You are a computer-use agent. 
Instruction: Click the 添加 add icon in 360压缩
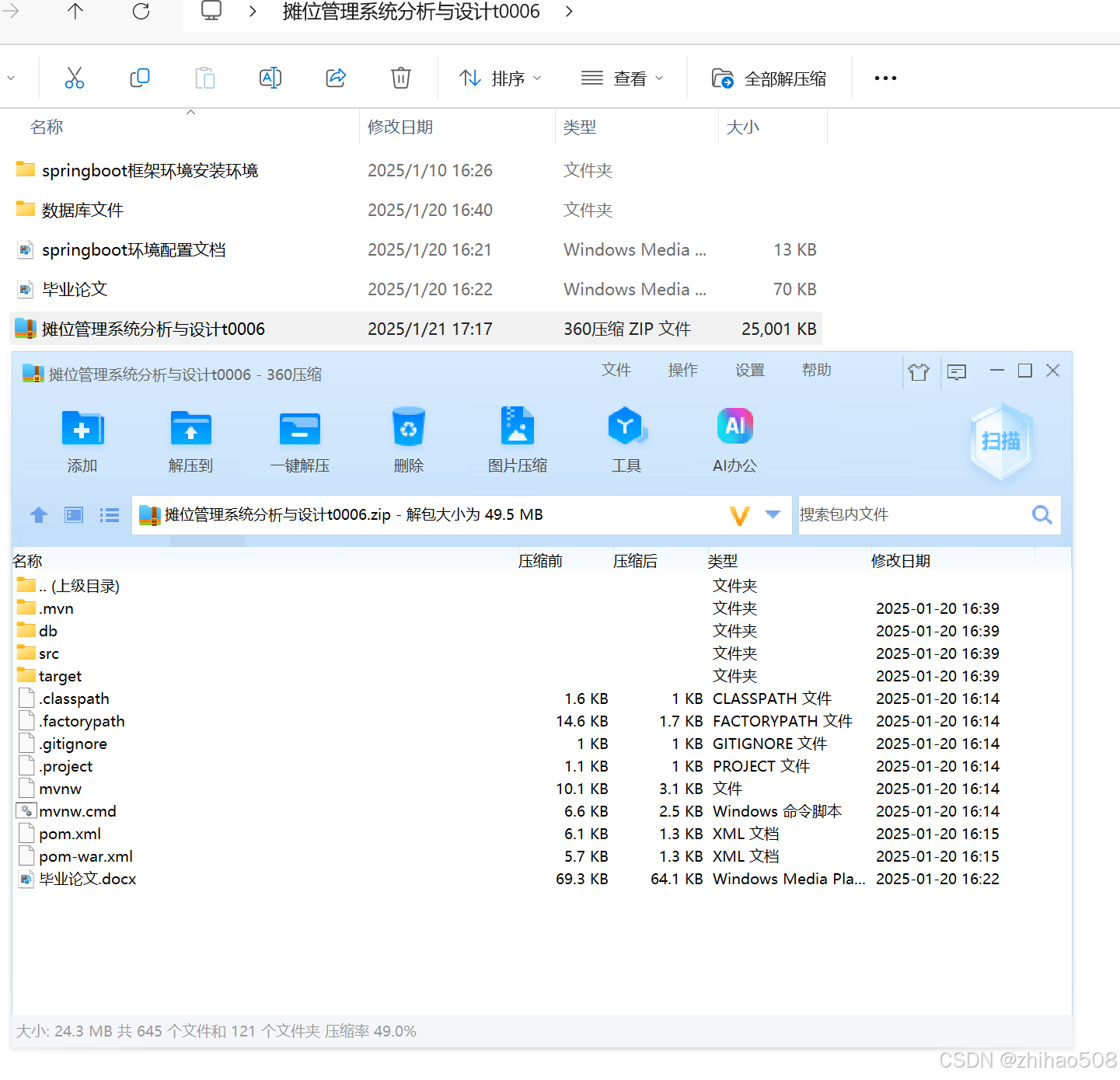[82, 441]
